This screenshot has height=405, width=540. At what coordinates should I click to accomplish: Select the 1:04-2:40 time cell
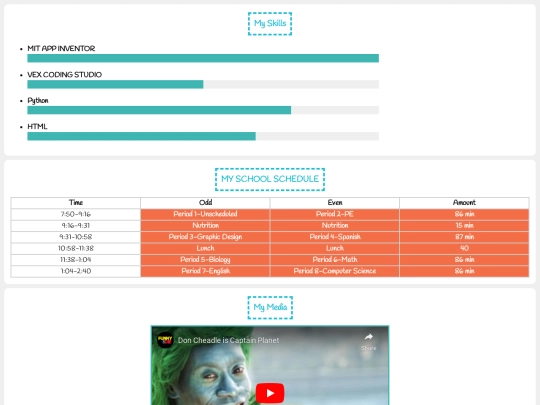click(x=76, y=271)
